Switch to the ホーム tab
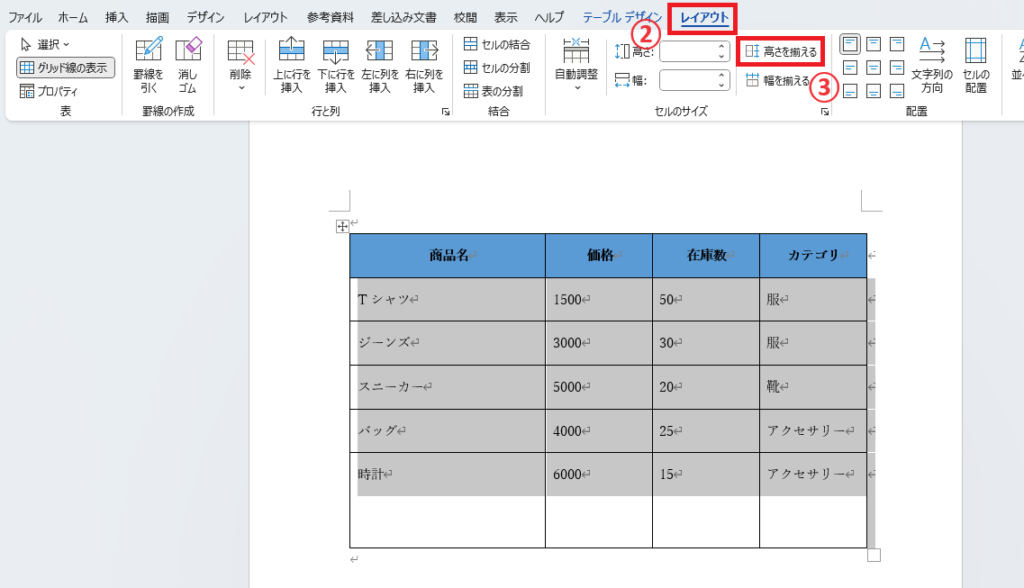Image resolution: width=1024 pixels, height=588 pixels. click(73, 18)
